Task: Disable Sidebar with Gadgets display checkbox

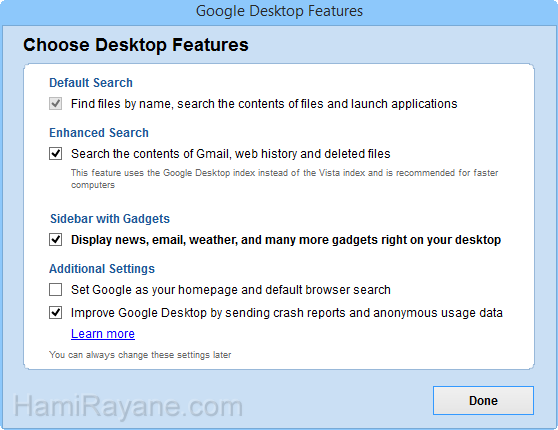Action: tap(56, 240)
